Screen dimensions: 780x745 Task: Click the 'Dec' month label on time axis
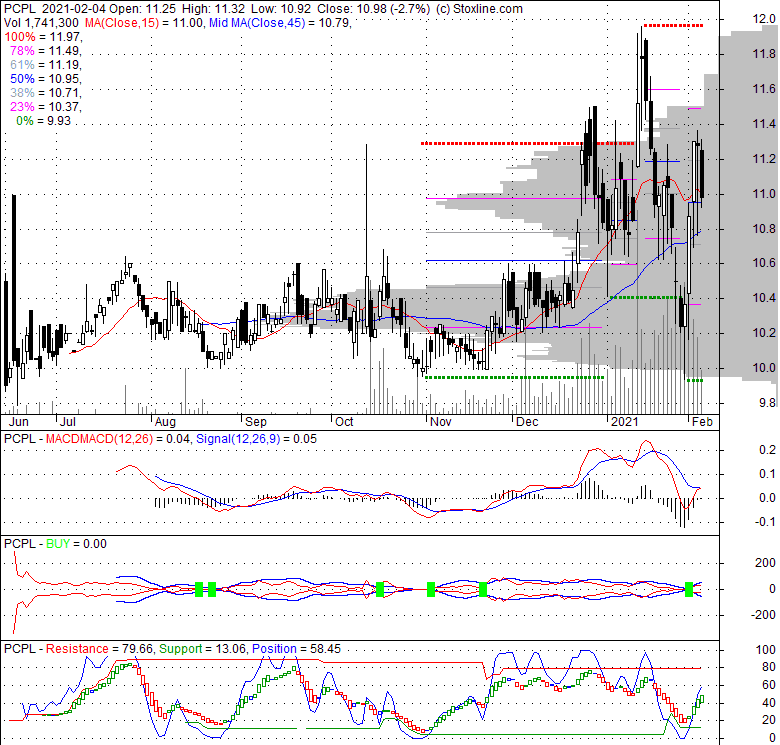click(x=527, y=422)
